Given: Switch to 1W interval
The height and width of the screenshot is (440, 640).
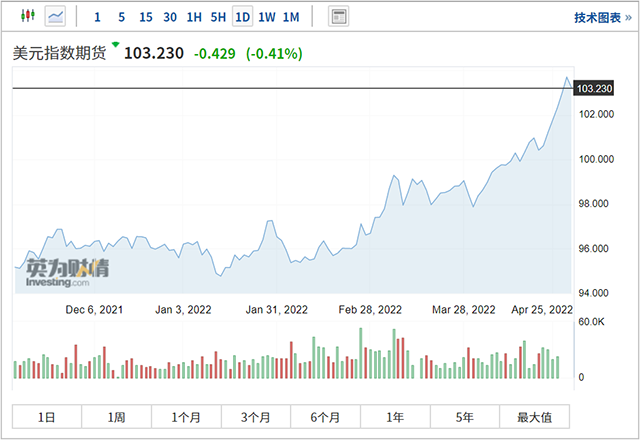Looking at the screenshot, I should click(267, 17).
